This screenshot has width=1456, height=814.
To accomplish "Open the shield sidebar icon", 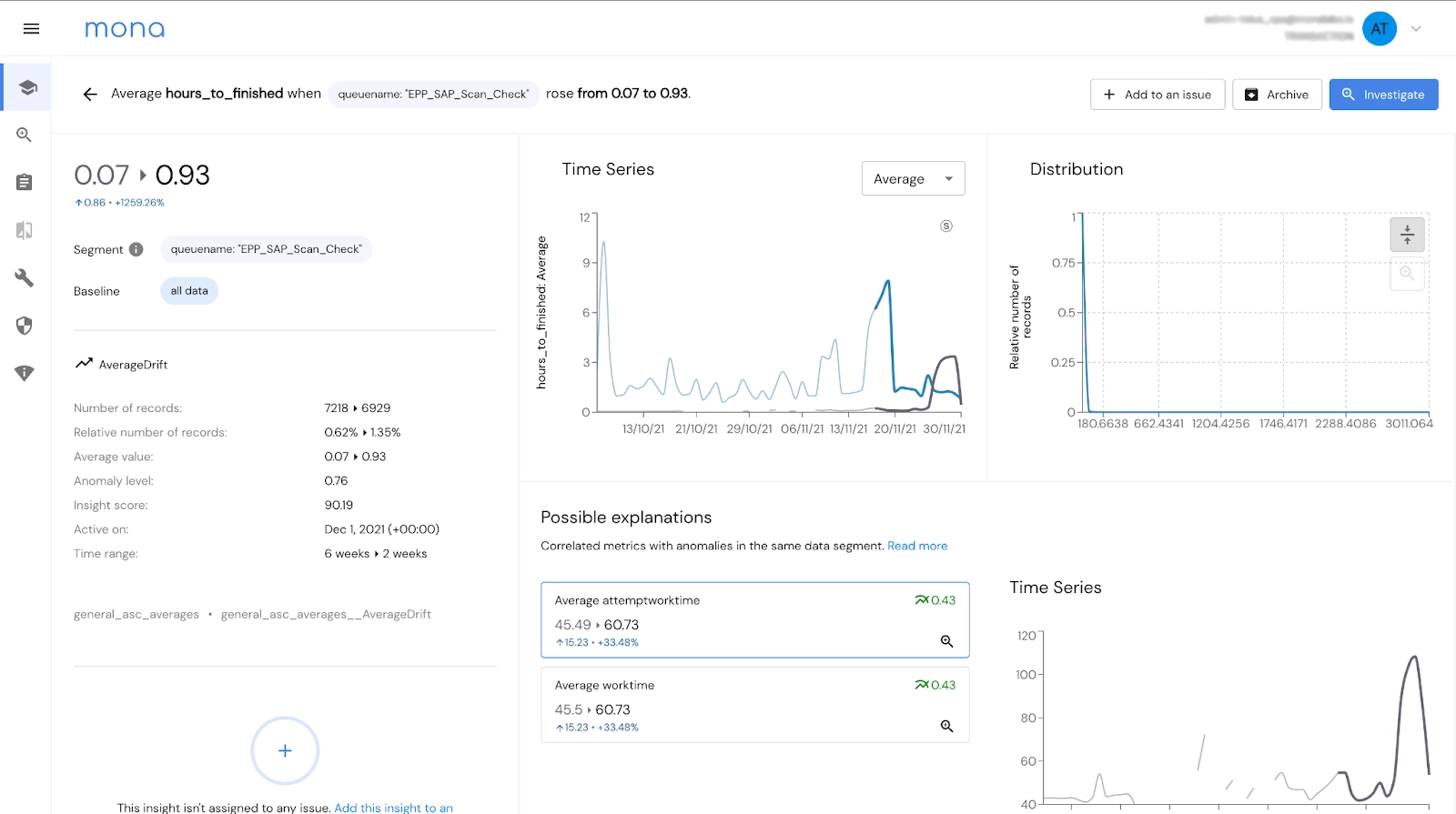I will point(25,326).
